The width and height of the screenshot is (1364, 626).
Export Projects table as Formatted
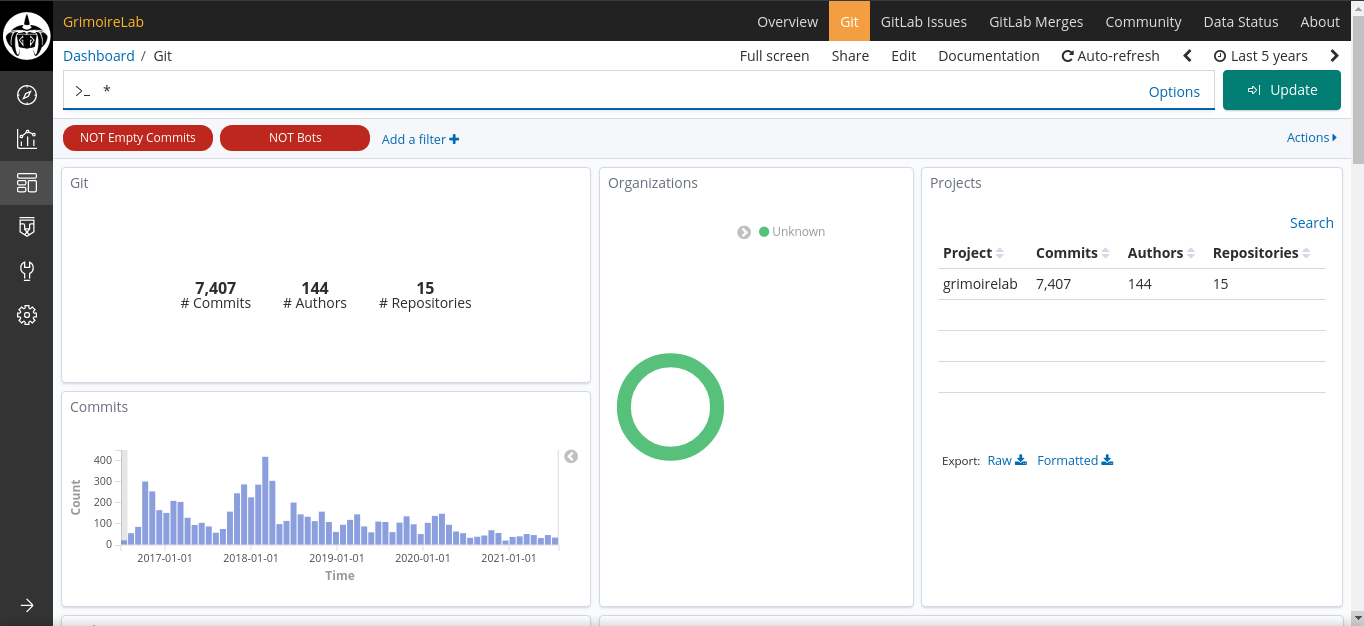pos(1075,461)
